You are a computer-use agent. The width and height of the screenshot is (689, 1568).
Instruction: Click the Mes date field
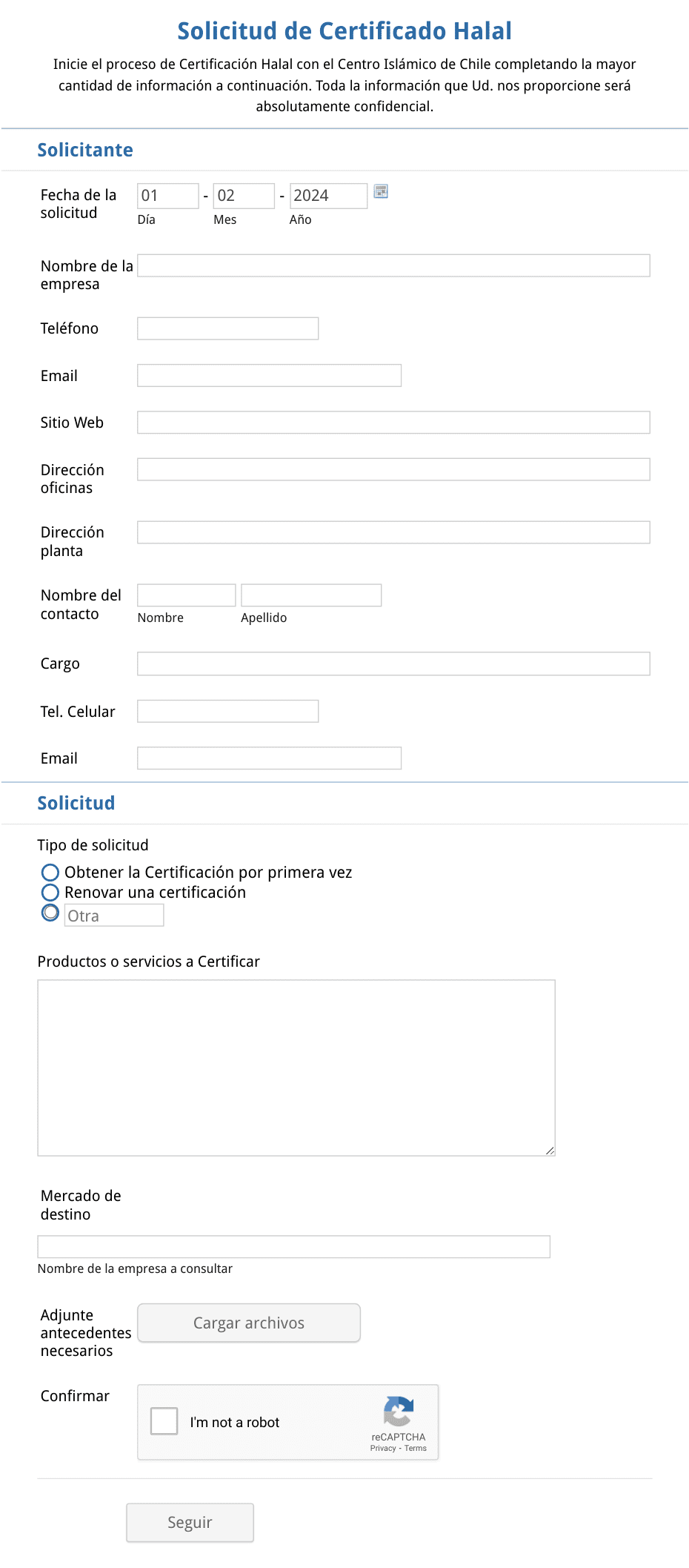point(244,196)
